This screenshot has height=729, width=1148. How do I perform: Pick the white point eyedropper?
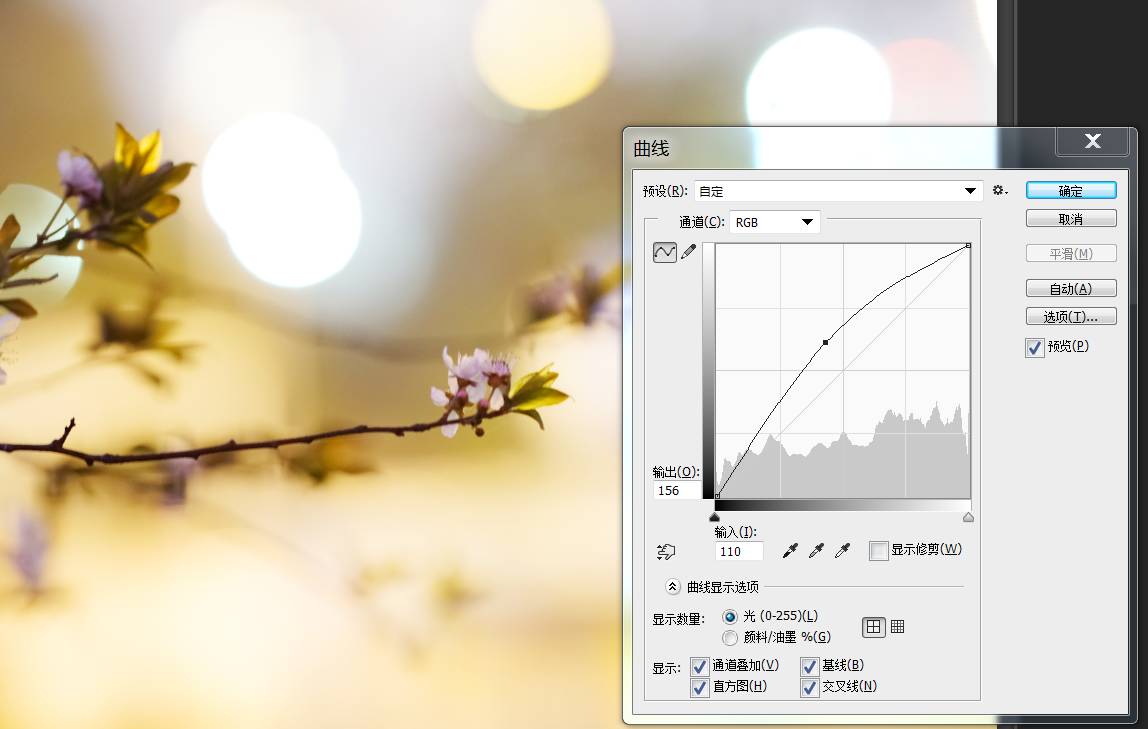click(843, 551)
